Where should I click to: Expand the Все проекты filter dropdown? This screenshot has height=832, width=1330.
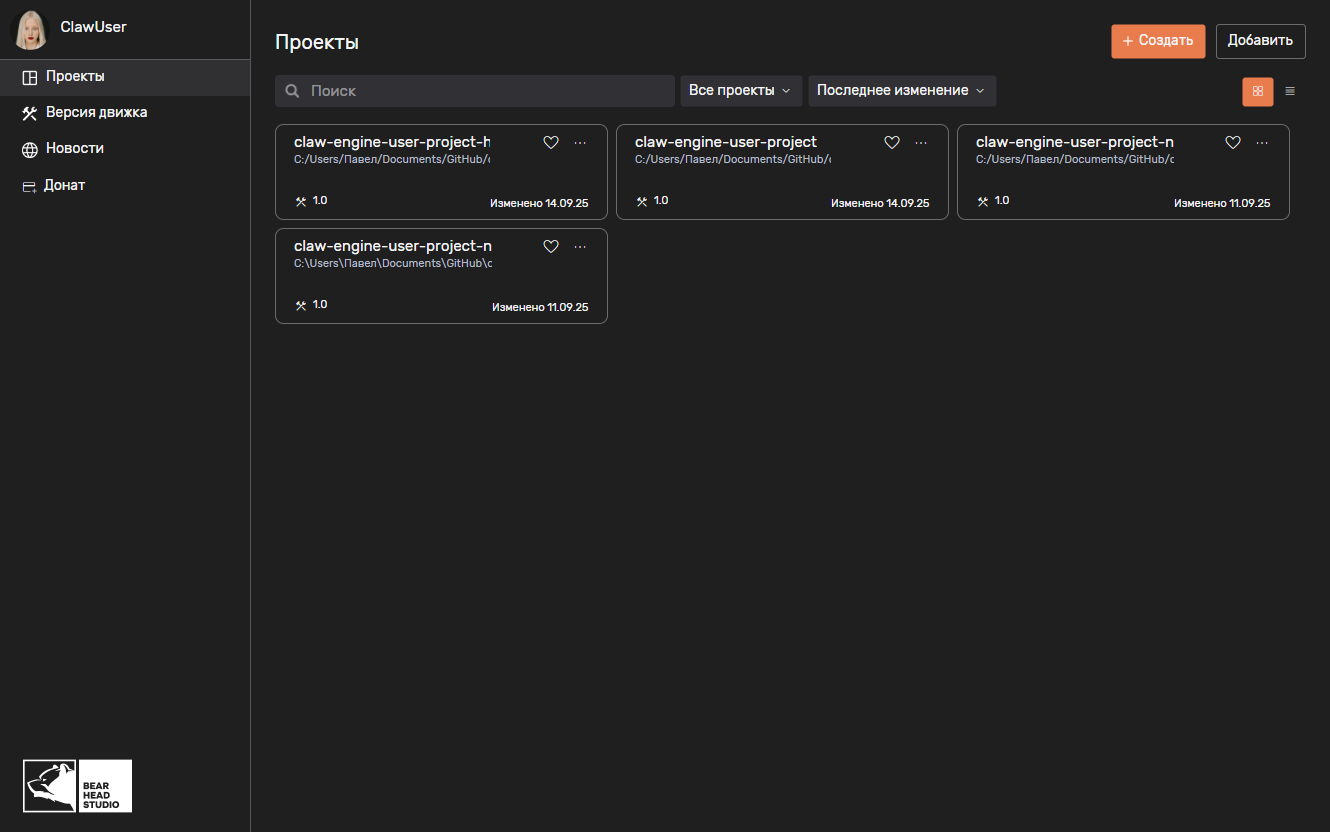pos(741,91)
